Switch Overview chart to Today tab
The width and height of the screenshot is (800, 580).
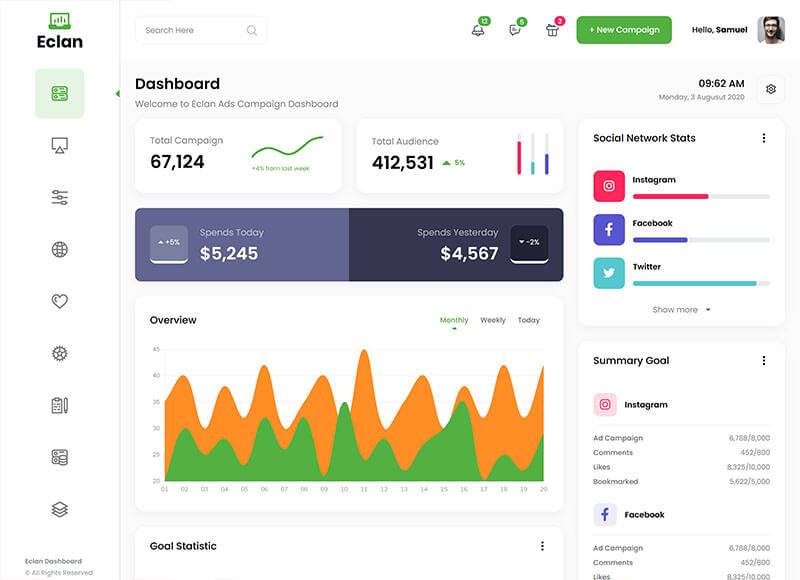pos(529,320)
